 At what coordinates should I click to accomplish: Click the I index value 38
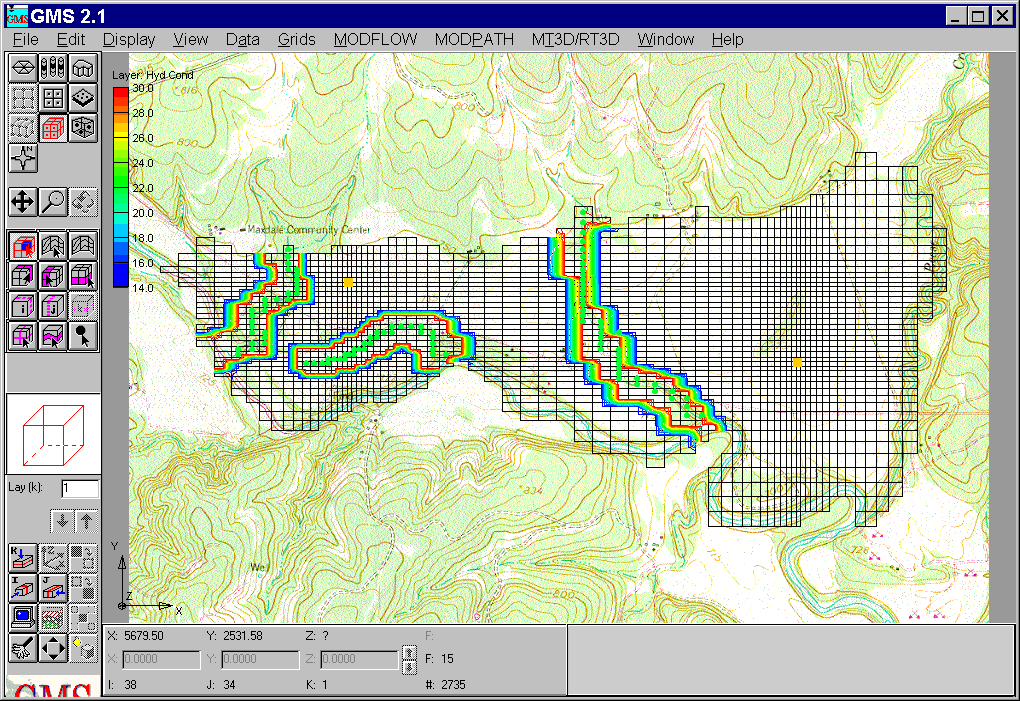(130, 685)
